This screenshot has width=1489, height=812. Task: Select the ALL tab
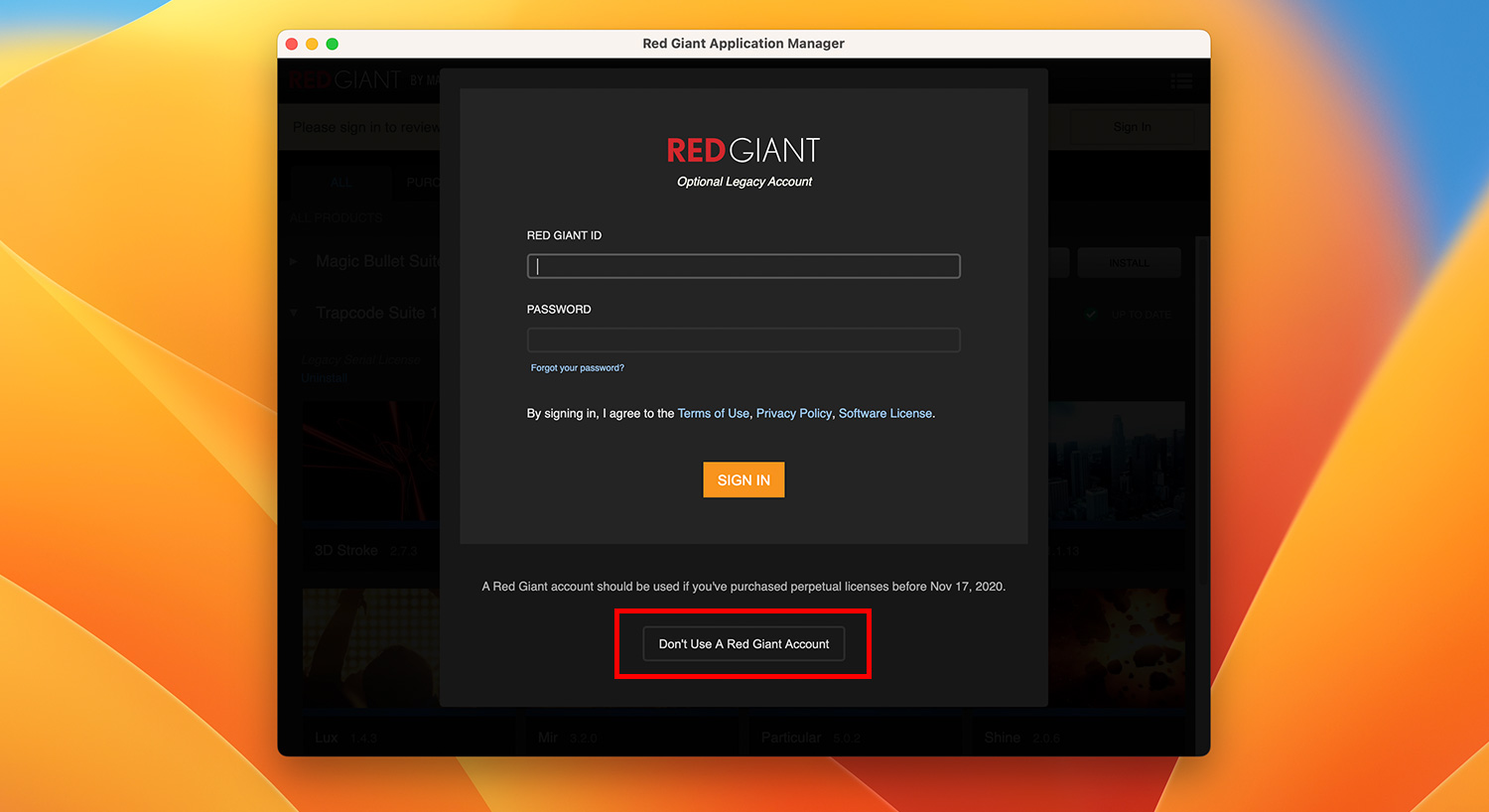point(340,182)
